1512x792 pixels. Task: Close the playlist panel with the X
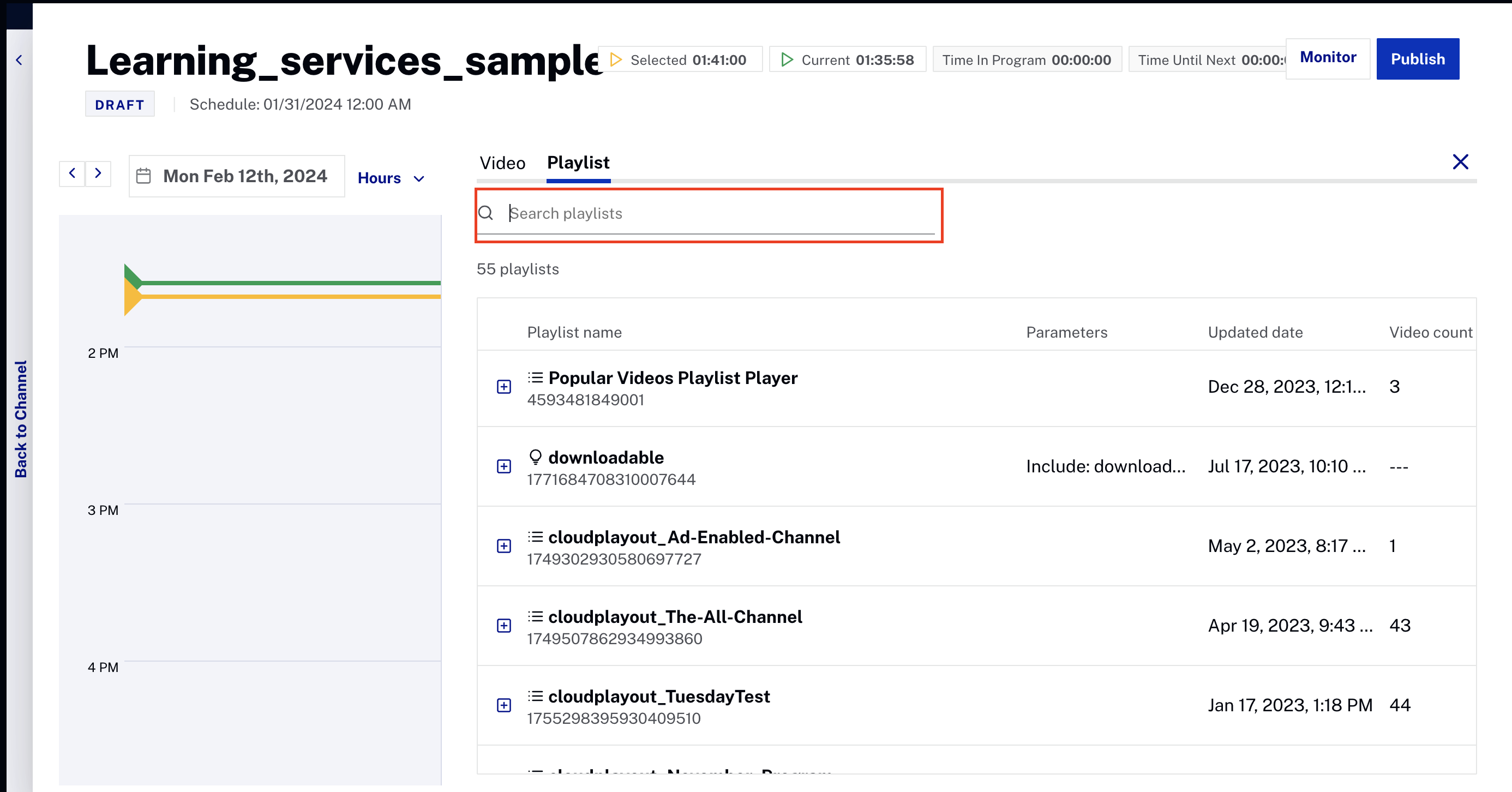pyautogui.click(x=1461, y=162)
